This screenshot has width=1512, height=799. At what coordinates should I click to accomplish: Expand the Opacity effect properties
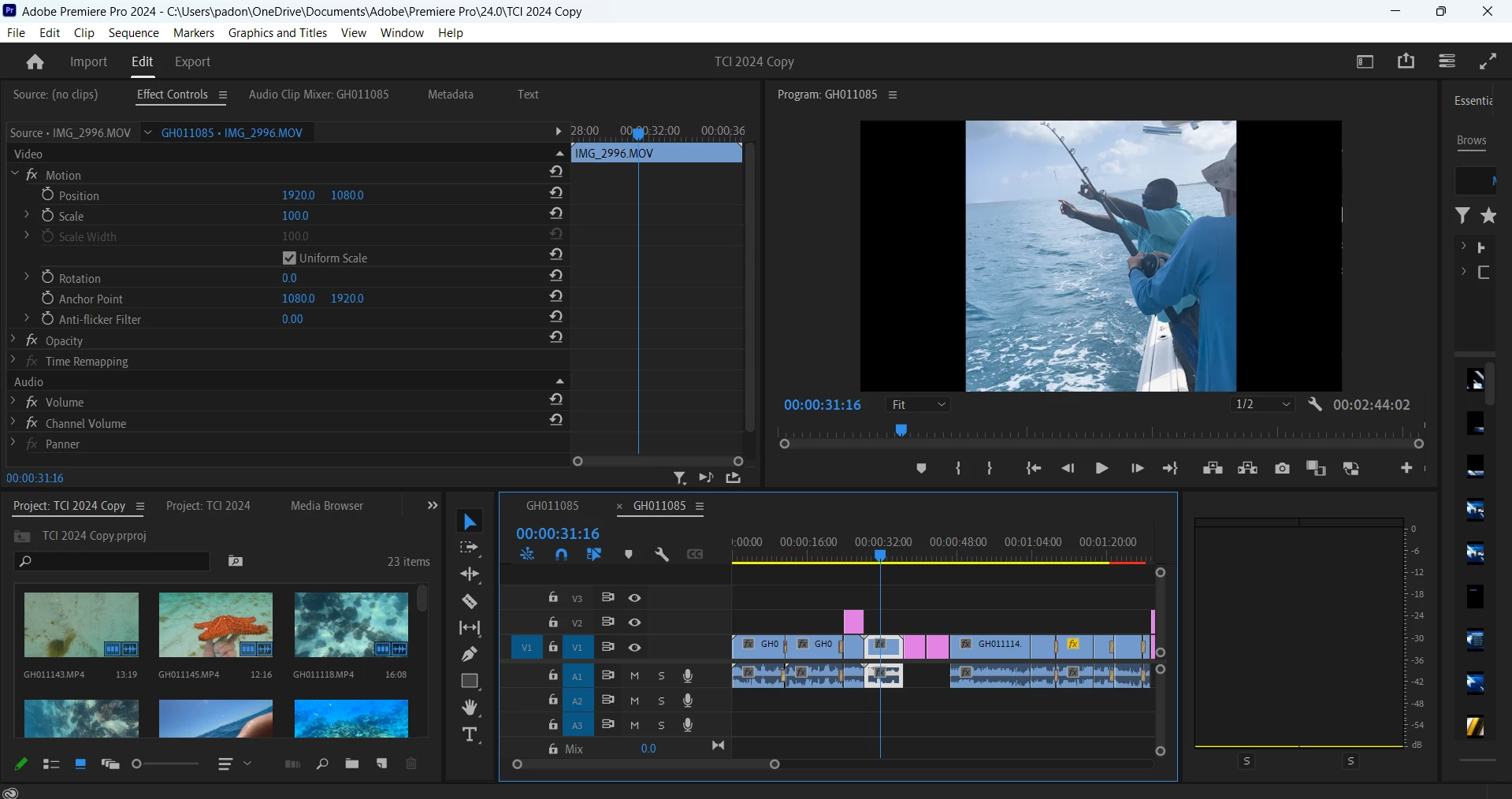[x=13, y=340]
